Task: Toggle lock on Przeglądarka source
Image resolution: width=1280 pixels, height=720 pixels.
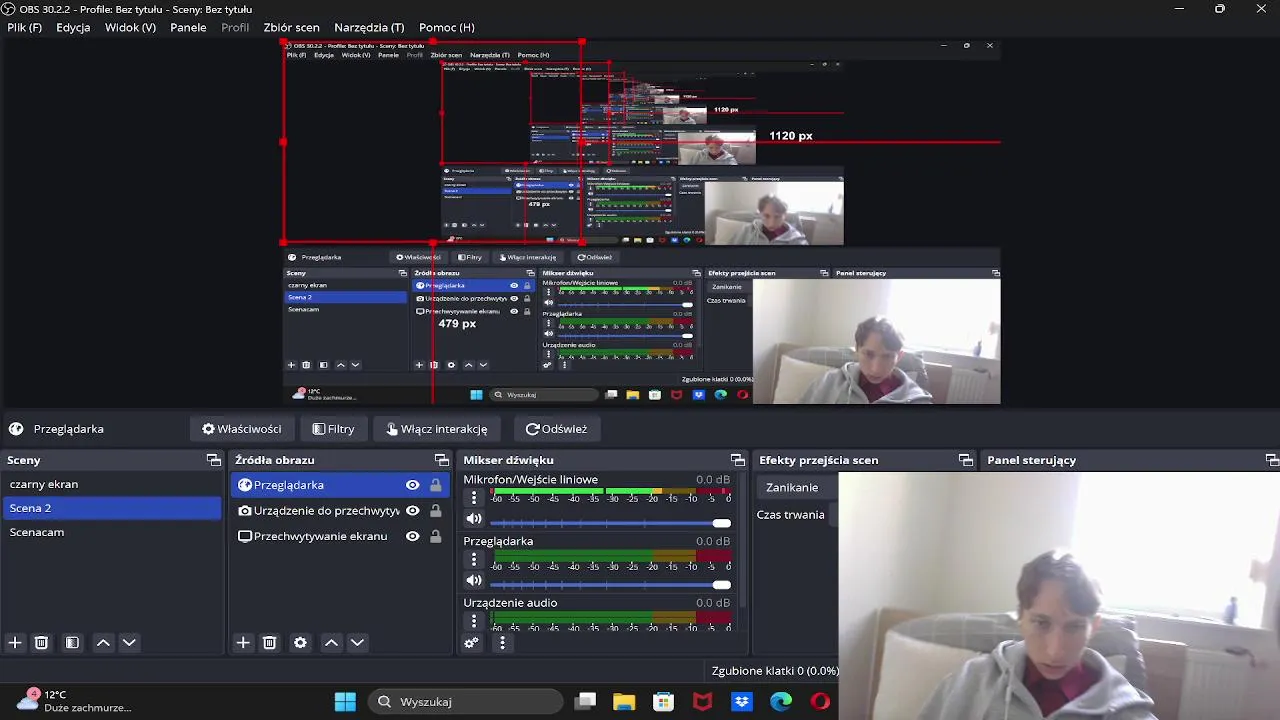Action: tap(435, 485)
